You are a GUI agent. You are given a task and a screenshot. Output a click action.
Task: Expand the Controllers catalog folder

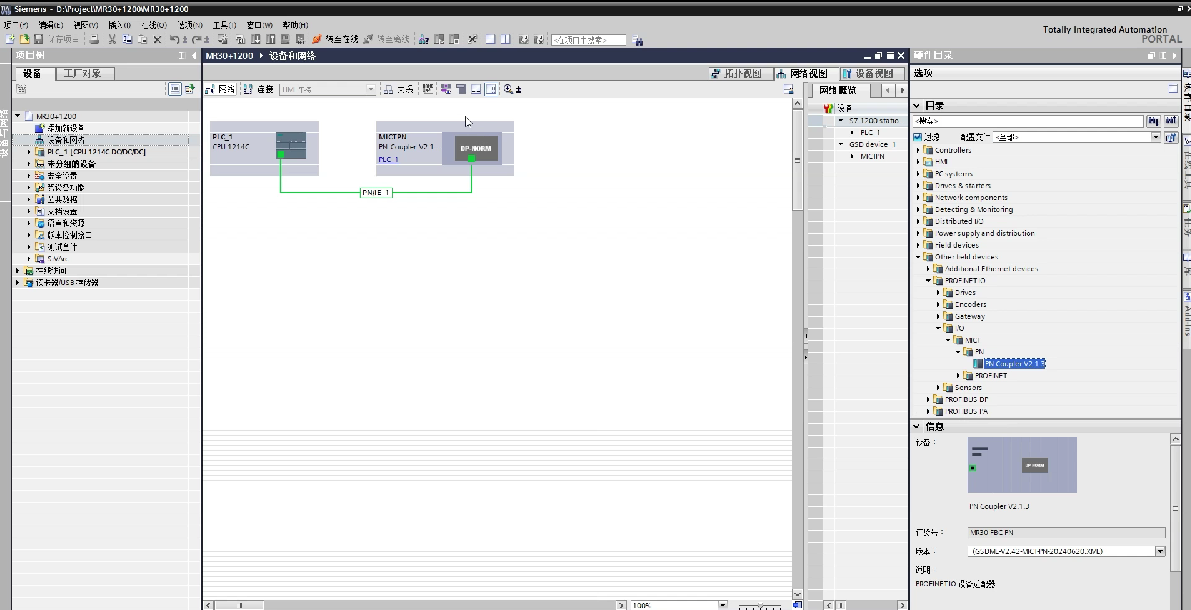[918, 150]
